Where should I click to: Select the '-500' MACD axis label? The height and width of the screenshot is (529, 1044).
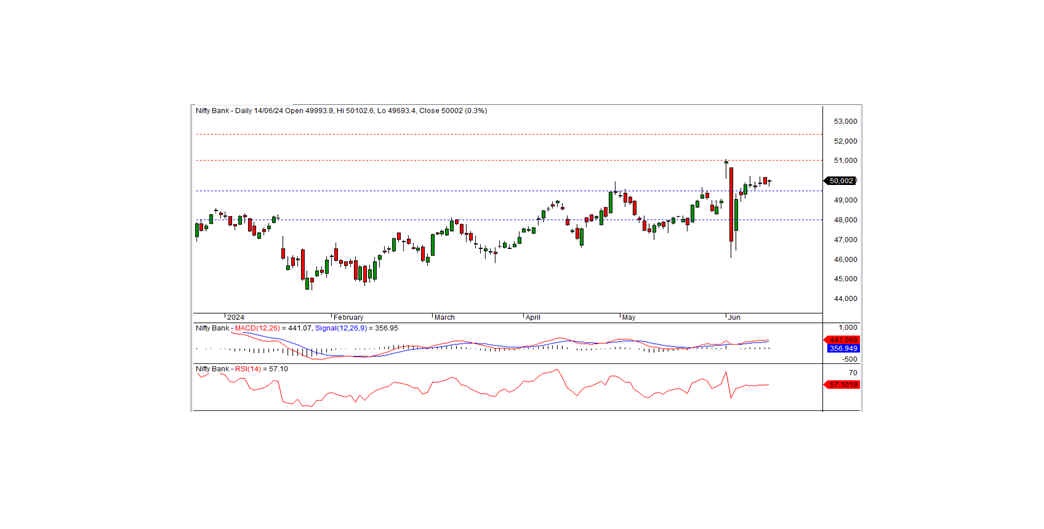coord(848,359)
